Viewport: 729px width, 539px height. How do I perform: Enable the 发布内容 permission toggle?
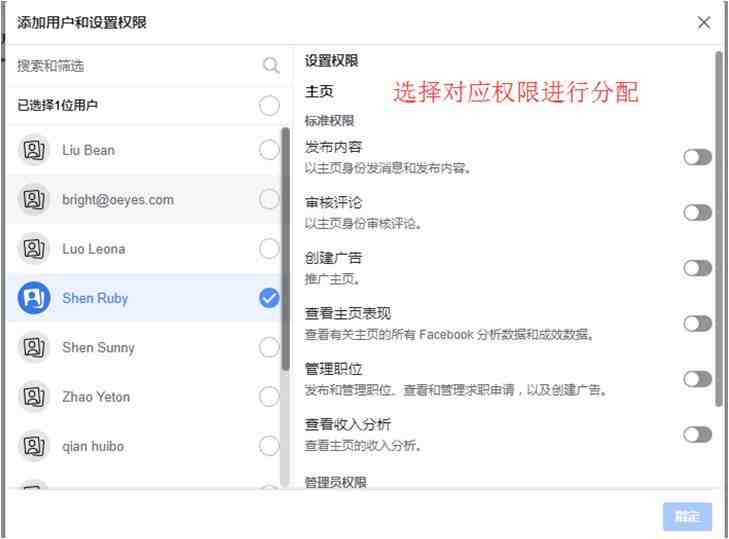[x=697, y=157]
